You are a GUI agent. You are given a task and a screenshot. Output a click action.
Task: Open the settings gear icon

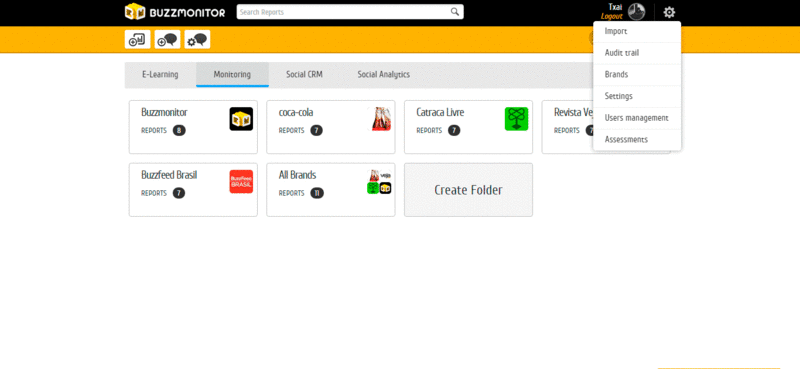coord(669,12)
